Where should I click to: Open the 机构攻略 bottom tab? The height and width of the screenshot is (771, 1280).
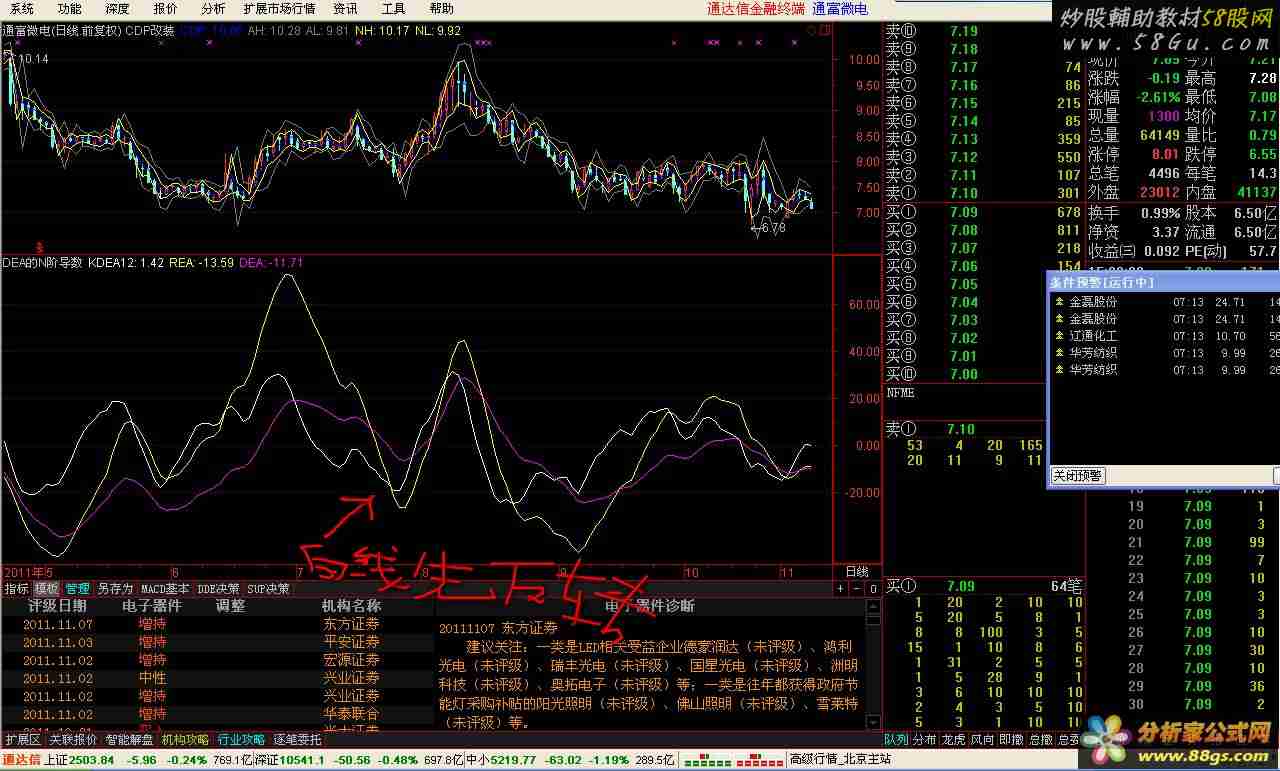coord(186,740)
